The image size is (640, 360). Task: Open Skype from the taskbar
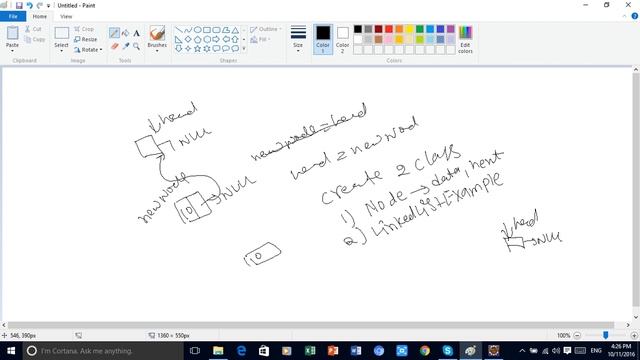(447, 351)
